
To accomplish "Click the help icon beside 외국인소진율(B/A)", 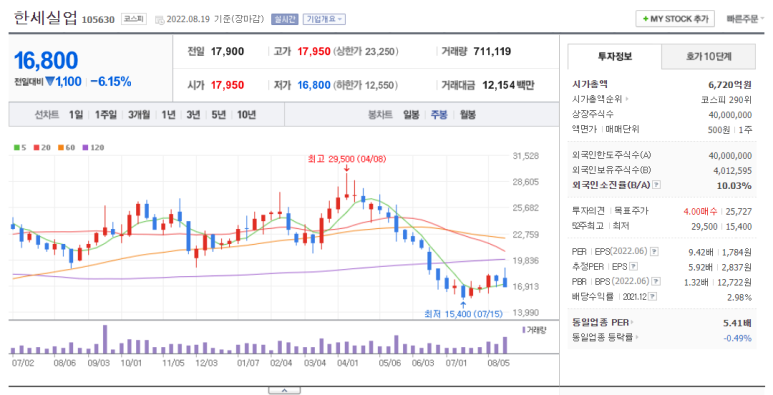I will coord(657,185).
